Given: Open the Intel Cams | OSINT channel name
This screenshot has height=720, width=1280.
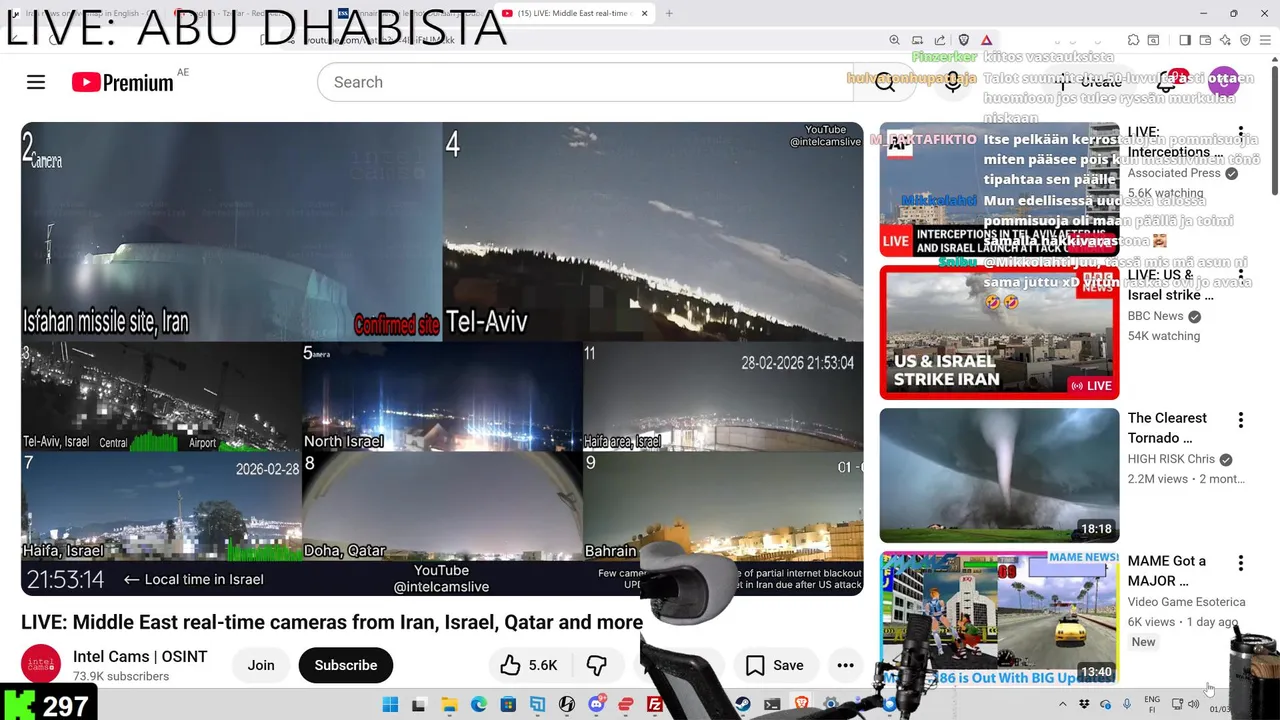Looking at the screenshot, I should pyautogui.click(x=140, y=657).
